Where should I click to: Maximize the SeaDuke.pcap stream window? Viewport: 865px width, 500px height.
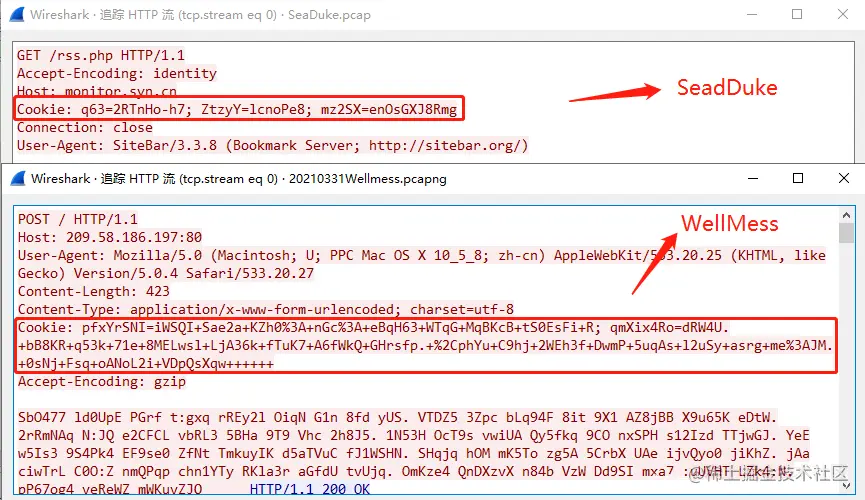click(797, 14)
